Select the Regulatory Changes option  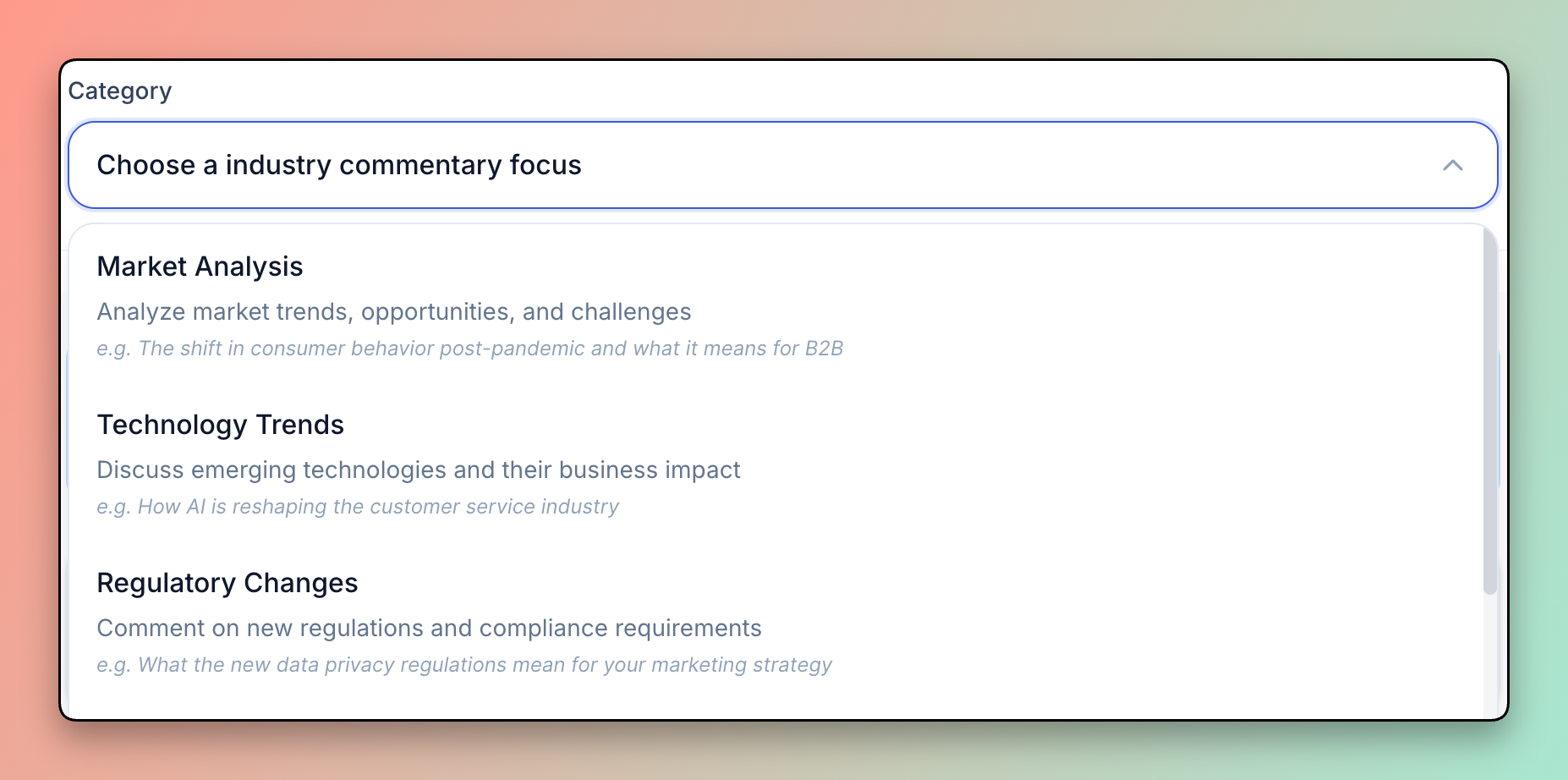click(227, 583)
